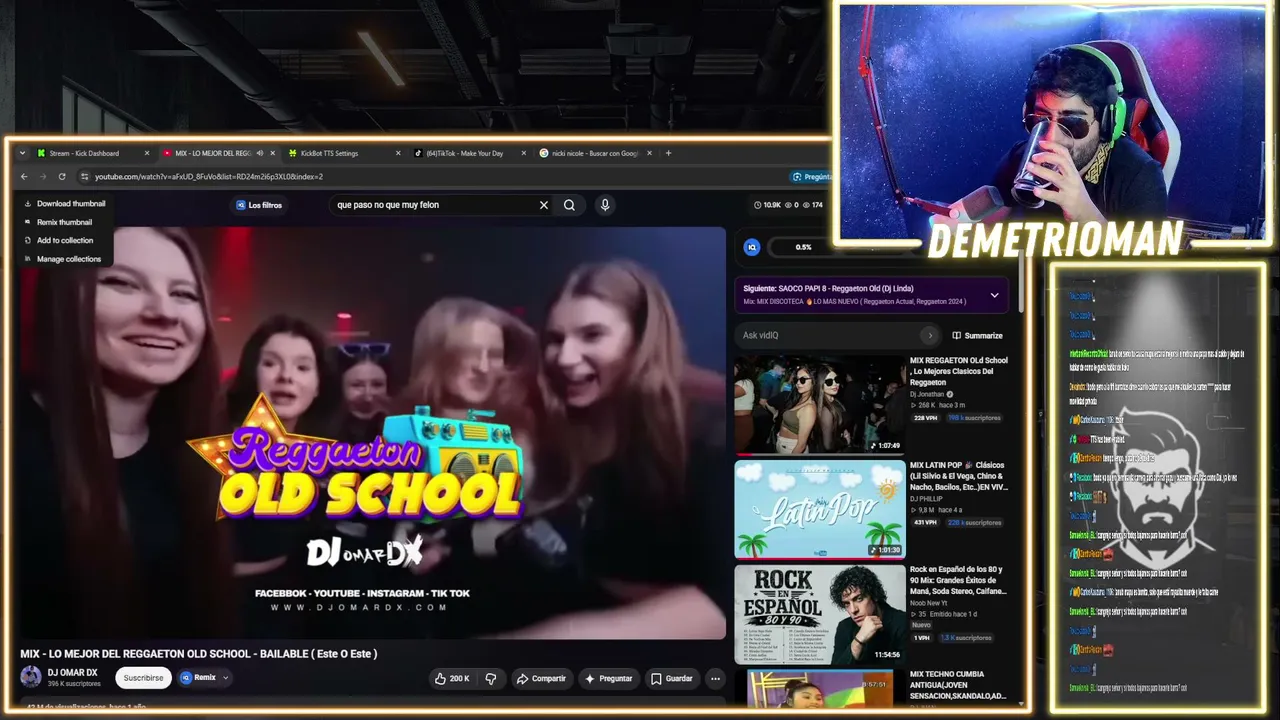Screen dimensions: 1280x720
Task: Open the more actions three-dot menu
Action: [715, 679]
